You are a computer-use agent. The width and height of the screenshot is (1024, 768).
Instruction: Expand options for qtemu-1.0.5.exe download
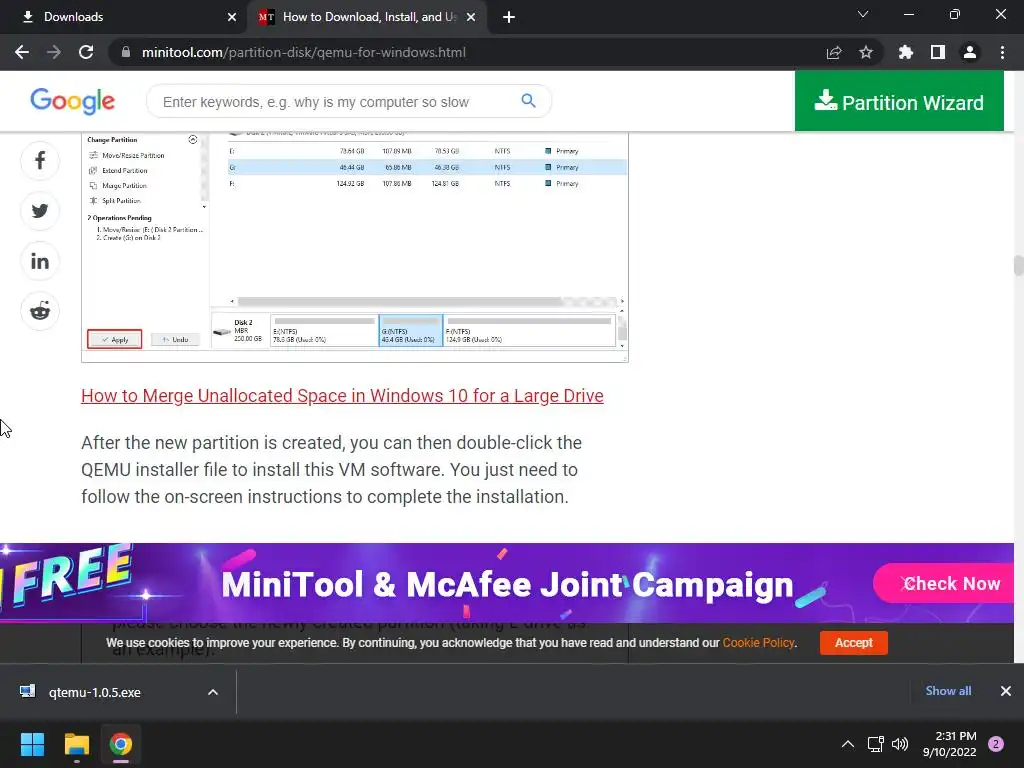213,692
